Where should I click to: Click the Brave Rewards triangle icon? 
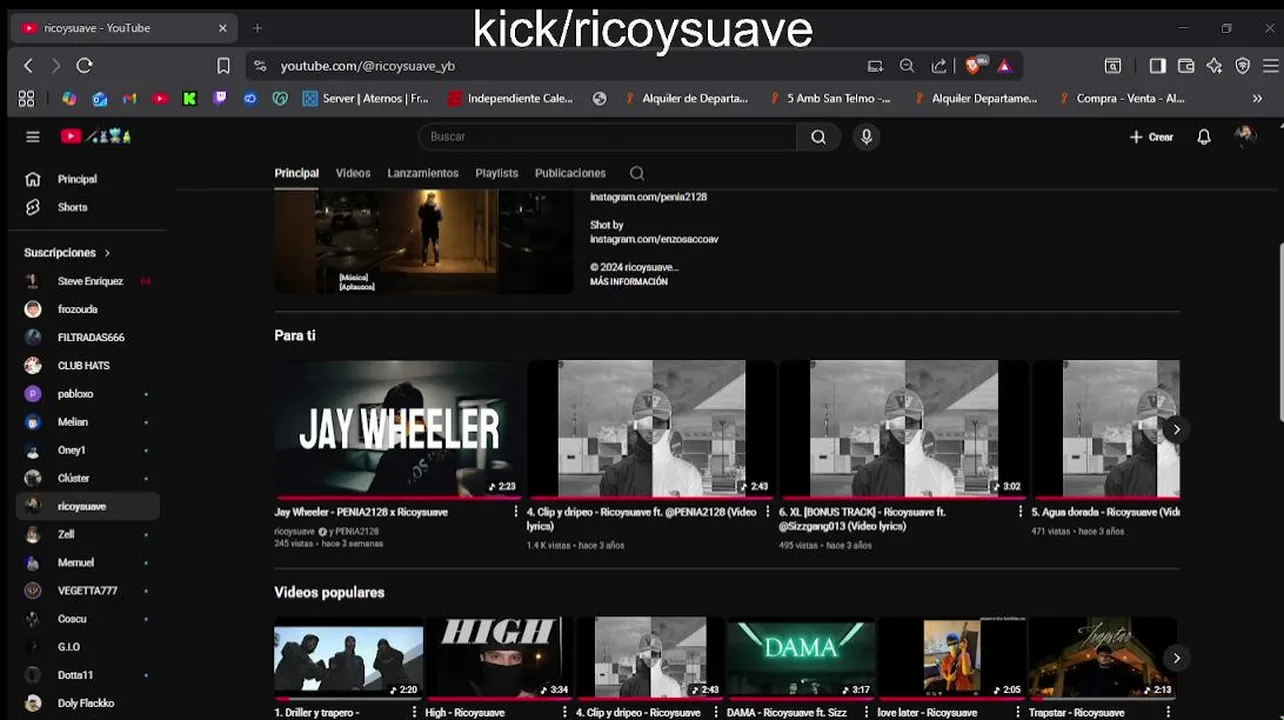point(1004,66)
